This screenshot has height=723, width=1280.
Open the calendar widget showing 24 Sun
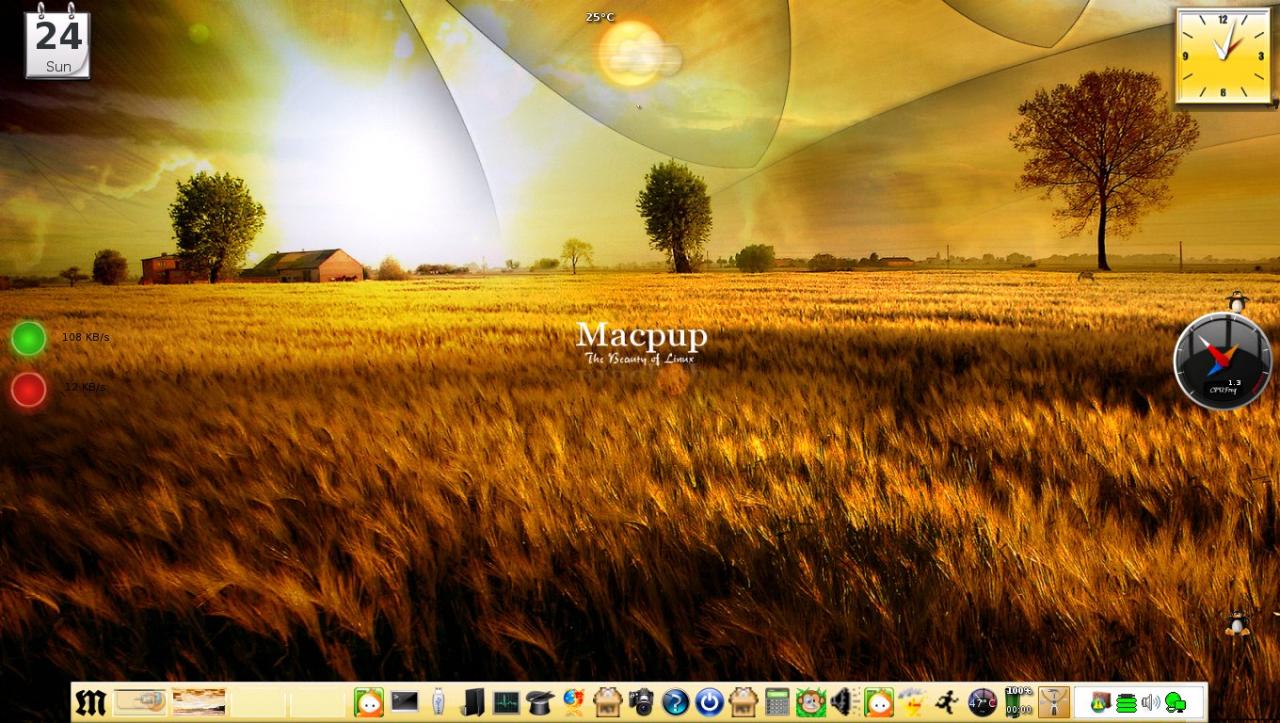click(58, 44)
